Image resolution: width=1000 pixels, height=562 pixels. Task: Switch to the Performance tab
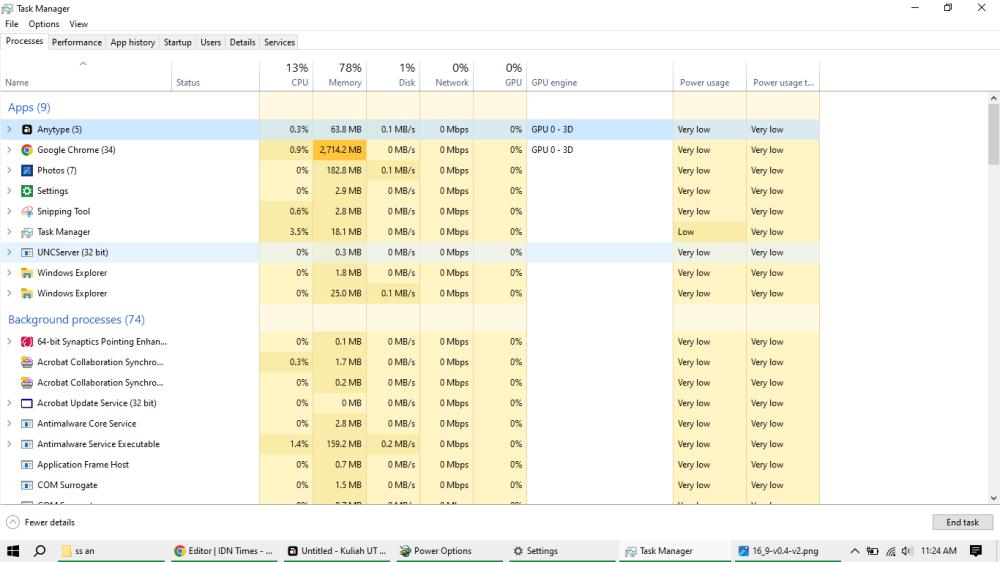77,42
